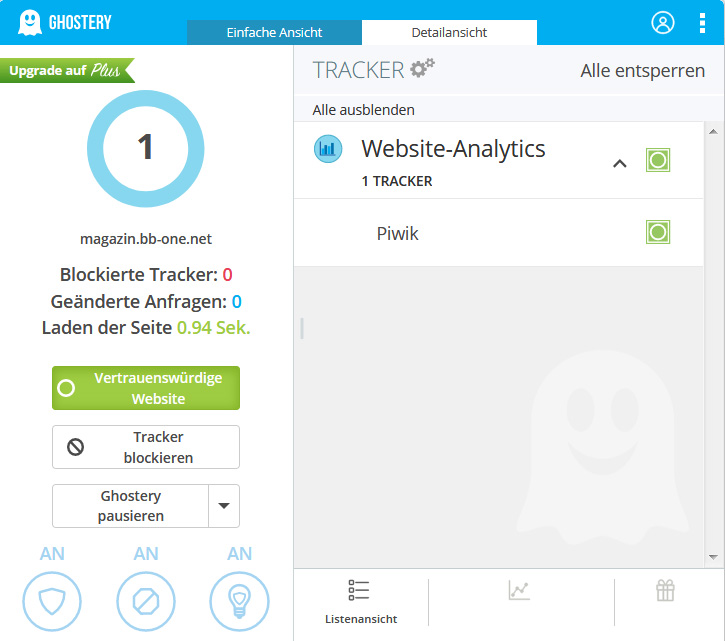Click the 1 TRACKER count label
Viewport: 725px width, 641px height.
(x=397, y=181)
